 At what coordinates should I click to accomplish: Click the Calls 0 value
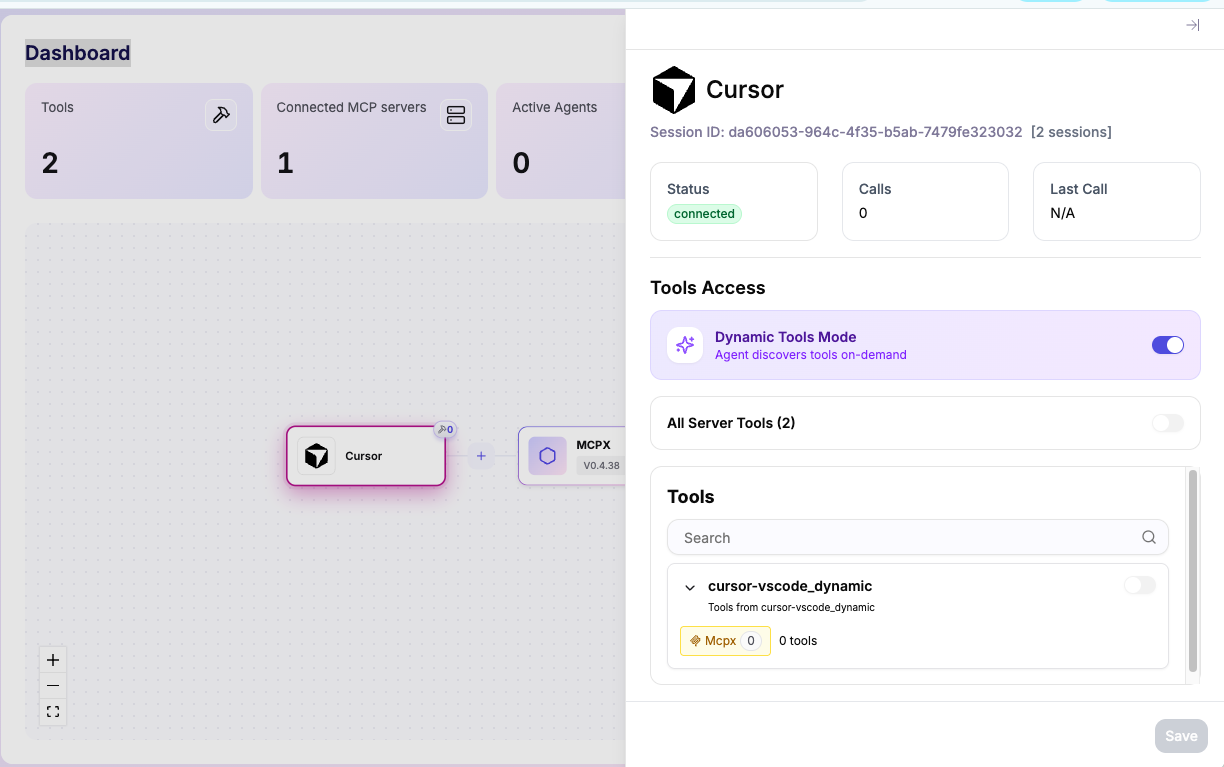click(x=863, y=213)
